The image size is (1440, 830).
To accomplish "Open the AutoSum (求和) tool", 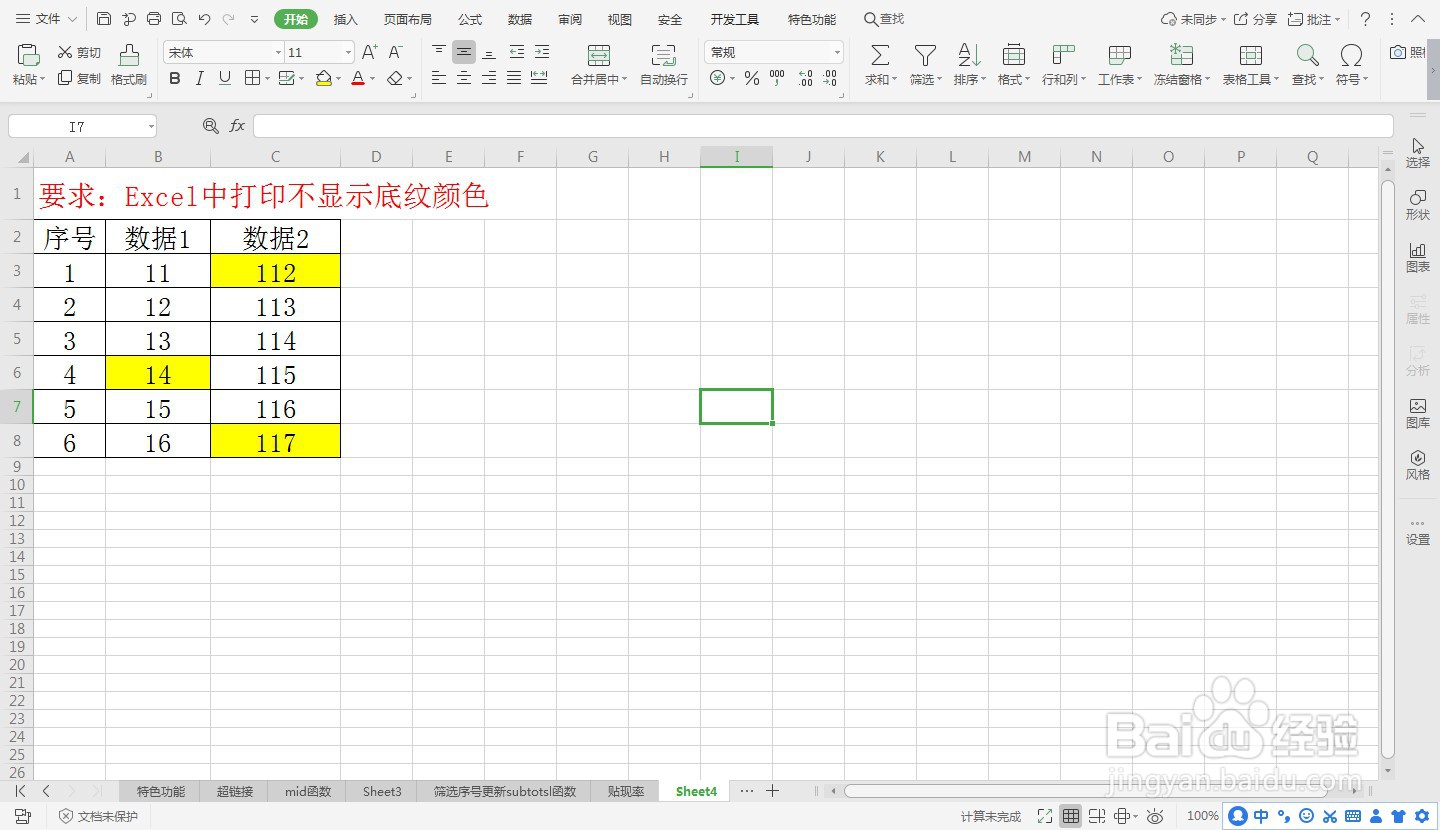I will [x=880, y=64].
